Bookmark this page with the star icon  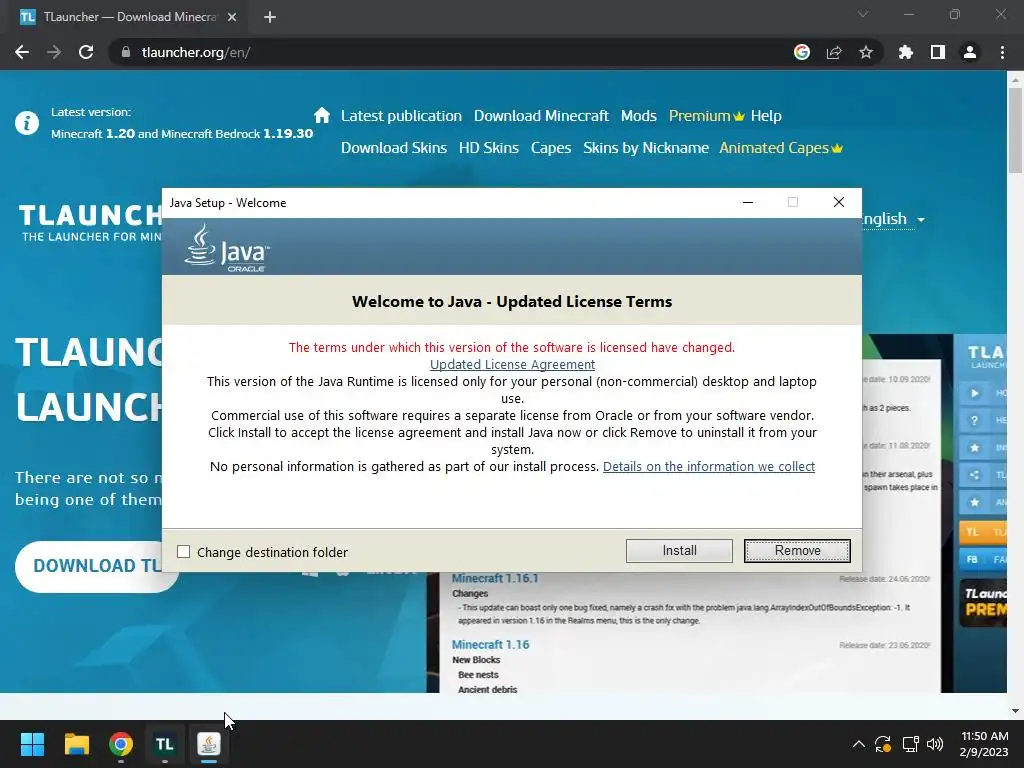tap(866, 52)
